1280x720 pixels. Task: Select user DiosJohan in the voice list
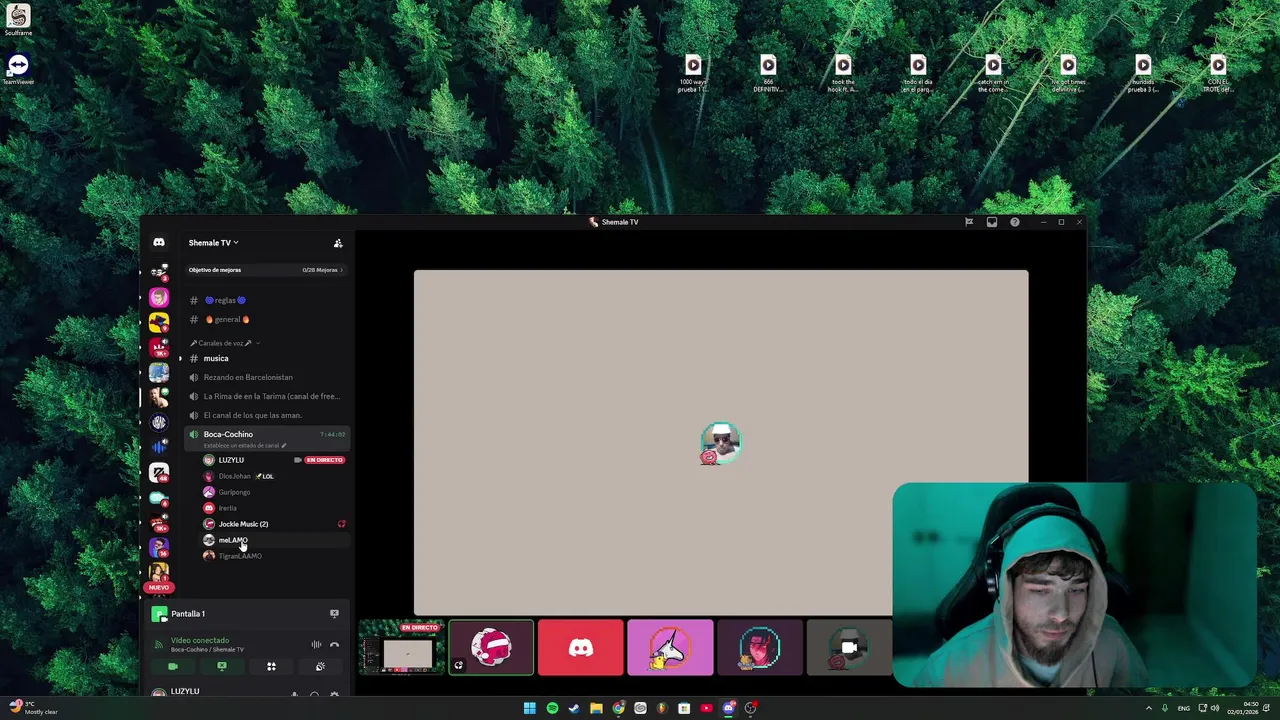(234, 476)
